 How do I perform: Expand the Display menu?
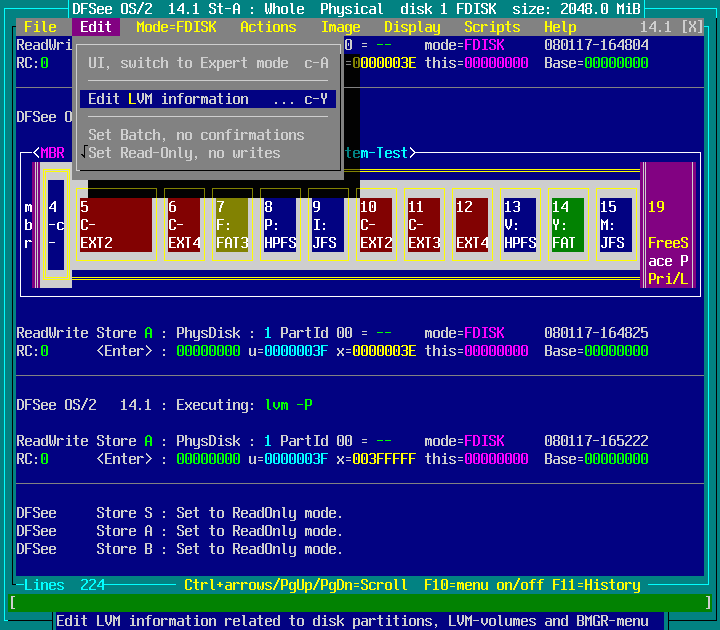pyautogui.click(x=412, y=27)
